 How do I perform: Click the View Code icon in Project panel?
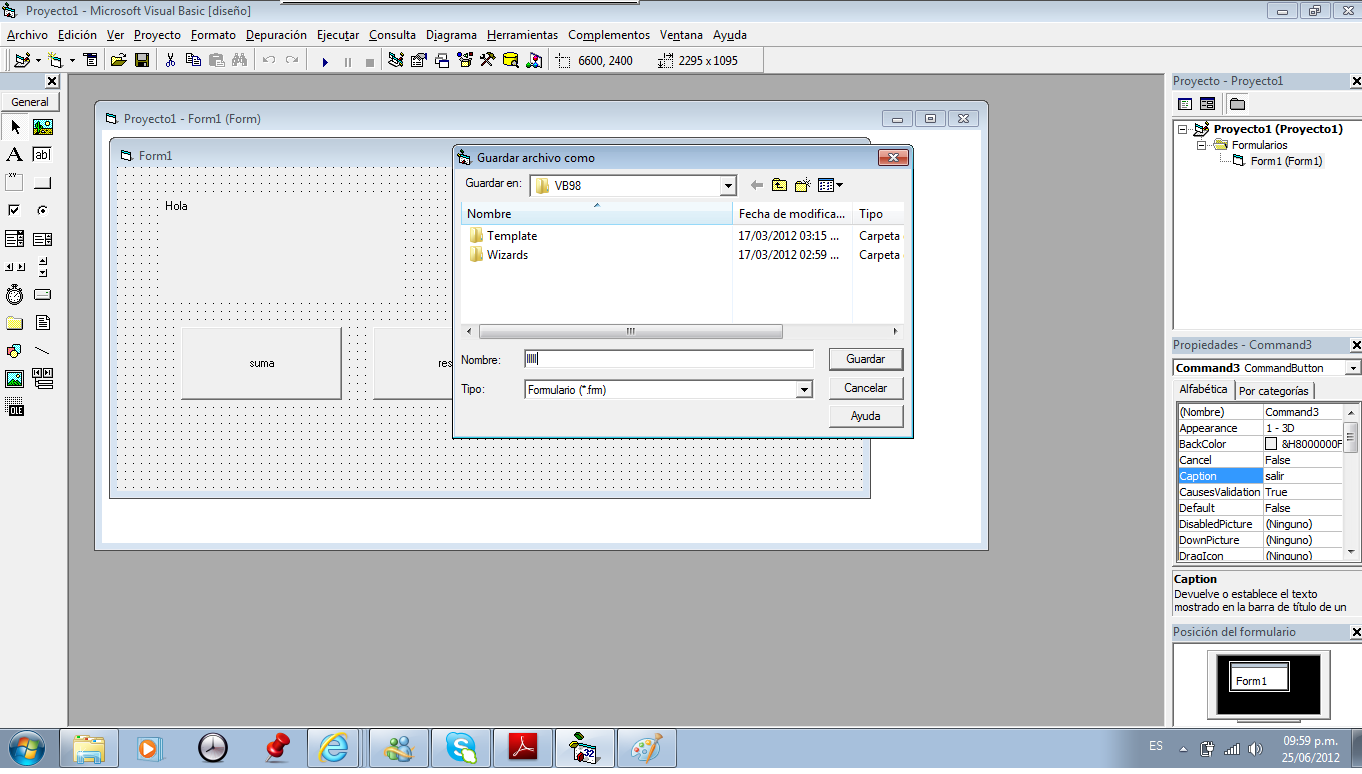(1184, 103)
